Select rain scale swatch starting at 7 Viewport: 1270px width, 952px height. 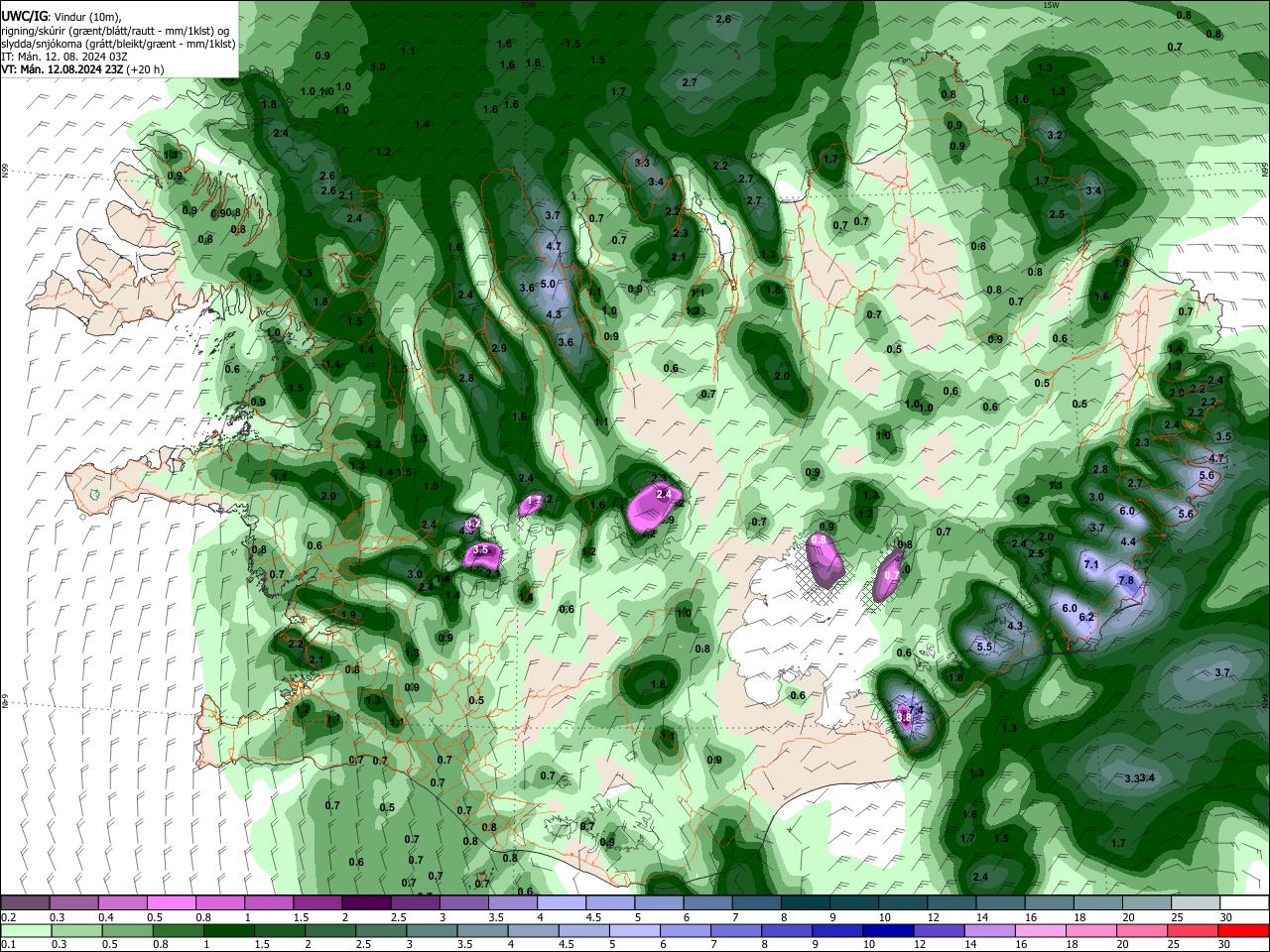click(x=738, y=931)
